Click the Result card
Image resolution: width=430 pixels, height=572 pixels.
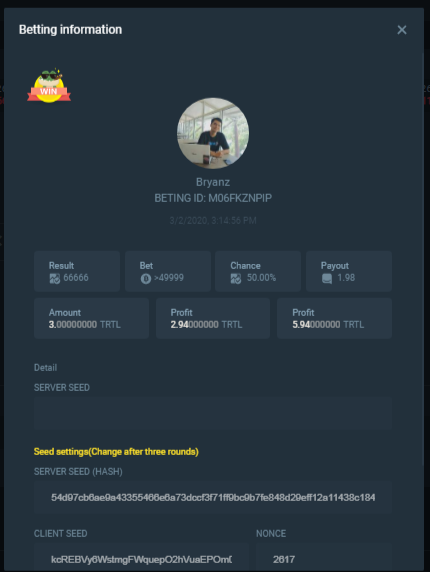coord(77,271)
